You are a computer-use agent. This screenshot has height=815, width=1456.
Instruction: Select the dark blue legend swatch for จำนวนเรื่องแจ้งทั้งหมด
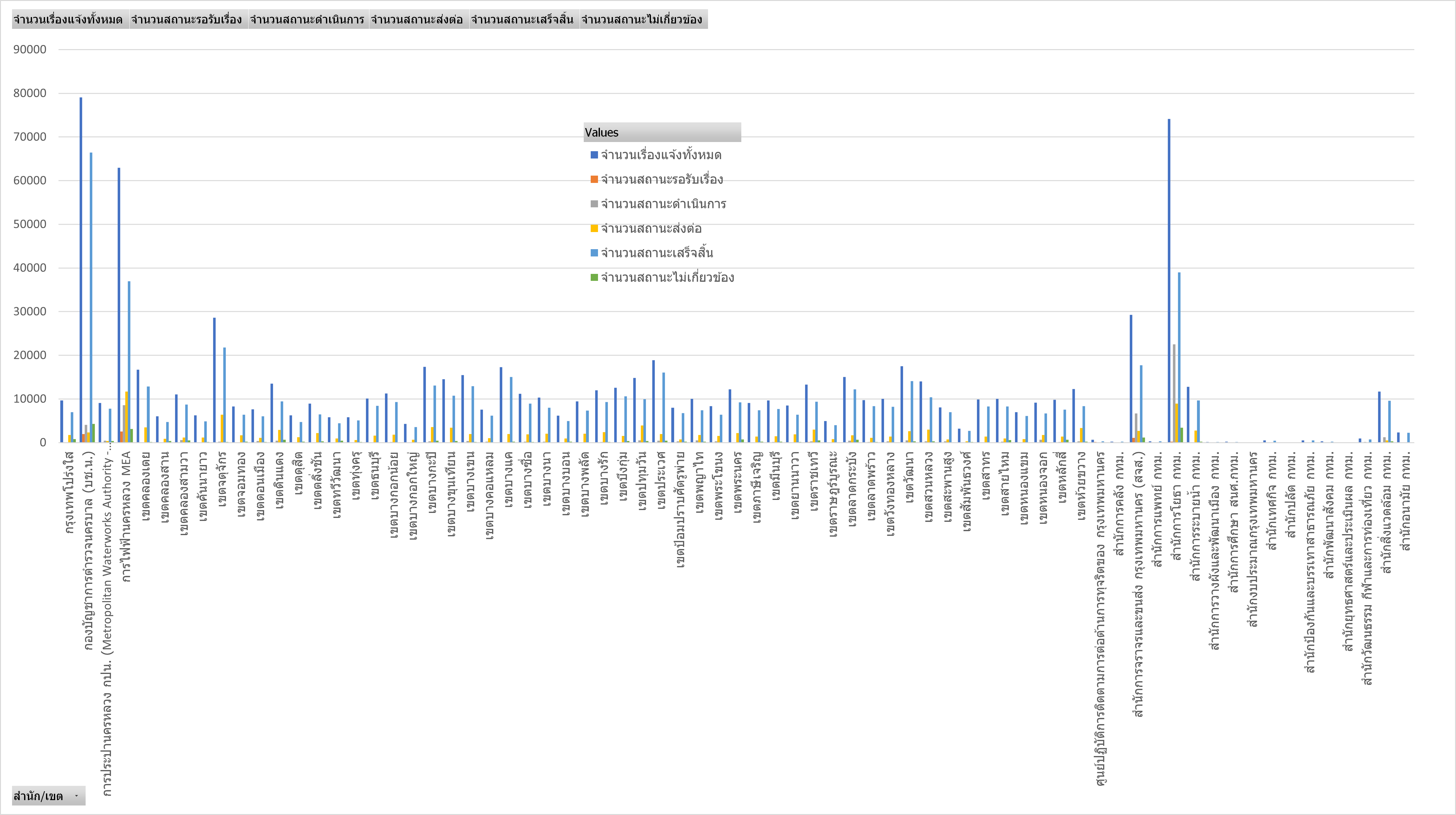point(594,155)
